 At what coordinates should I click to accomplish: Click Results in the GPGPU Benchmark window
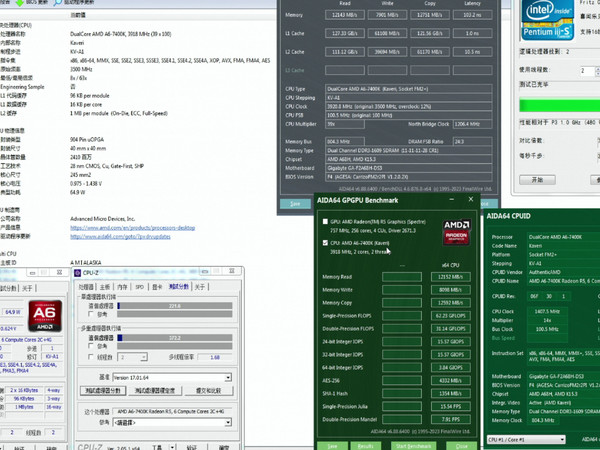(366, 446)
